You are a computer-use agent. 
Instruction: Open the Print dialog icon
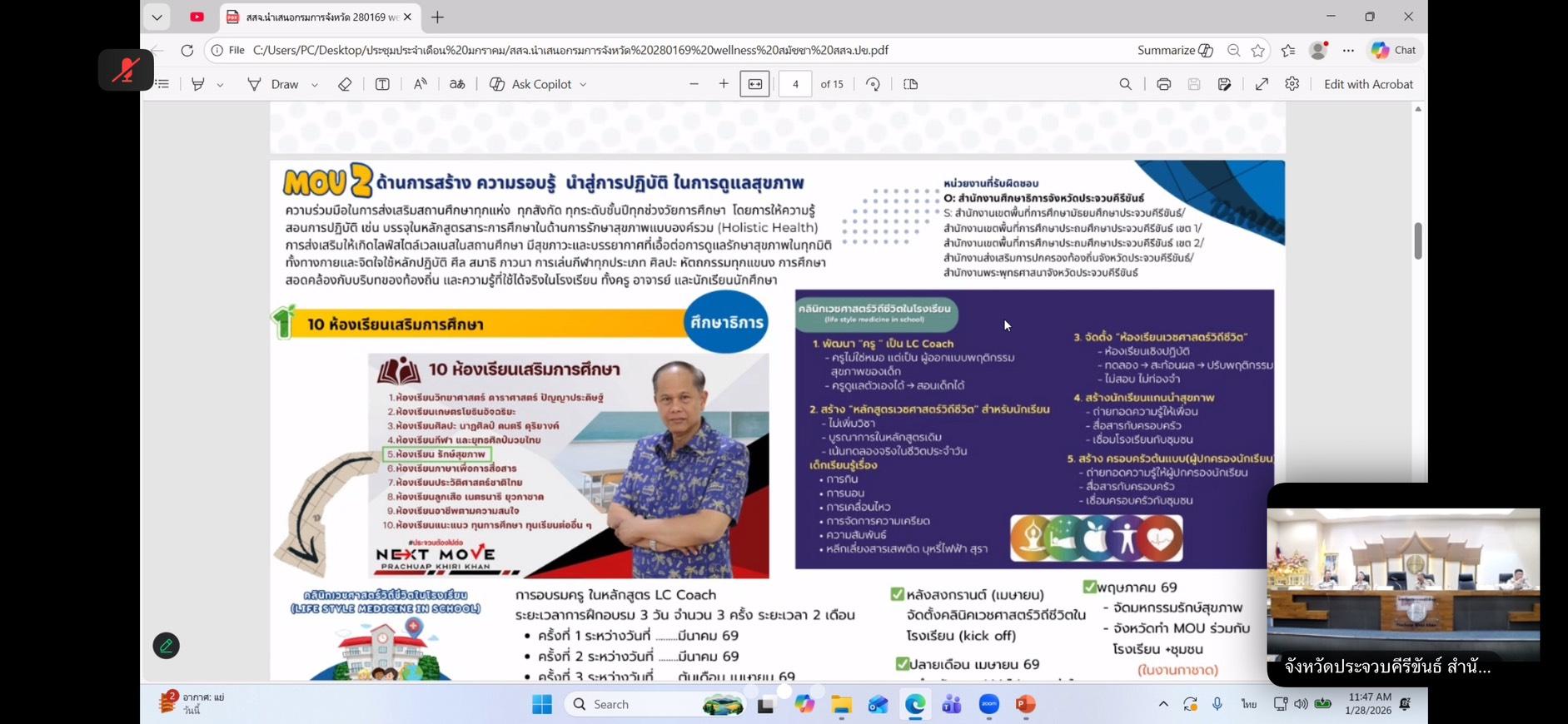coord(1163,84)
